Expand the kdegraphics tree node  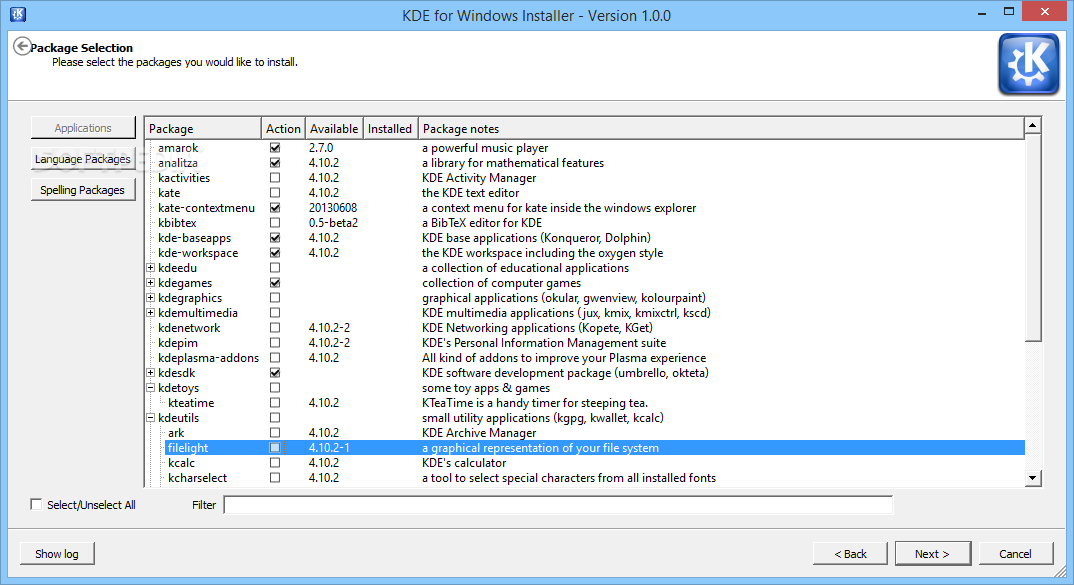(151, 298)
